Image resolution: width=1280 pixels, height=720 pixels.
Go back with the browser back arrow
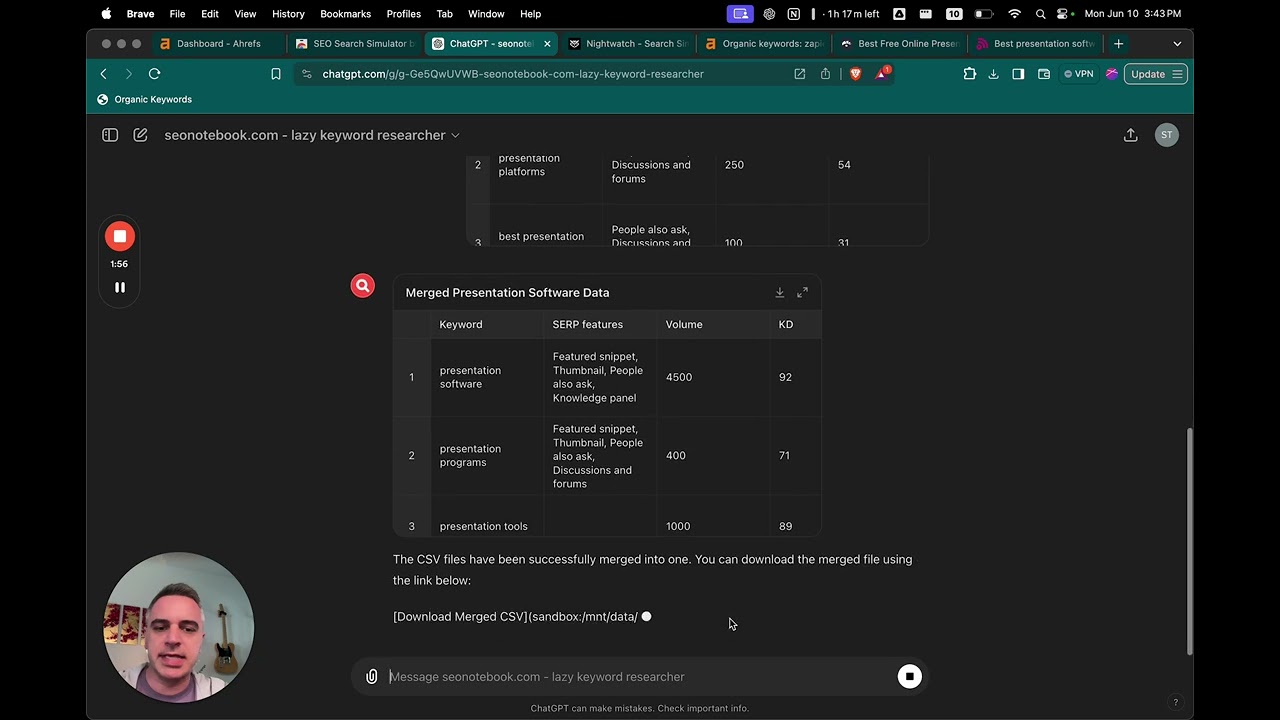[x=104, y=74]
